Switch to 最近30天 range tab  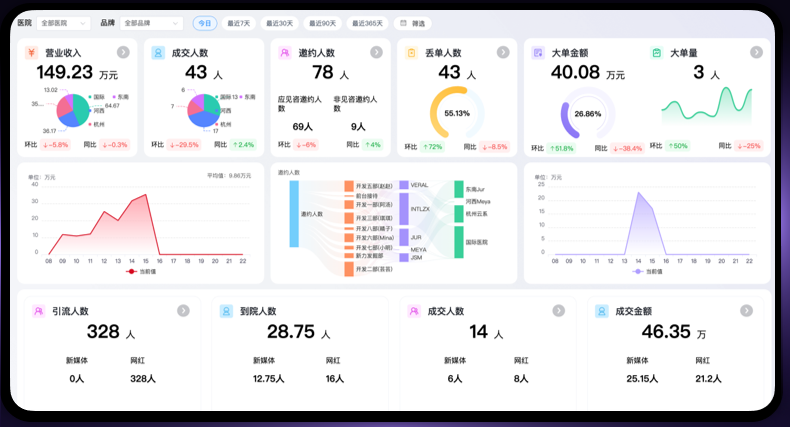pos(280,23)
